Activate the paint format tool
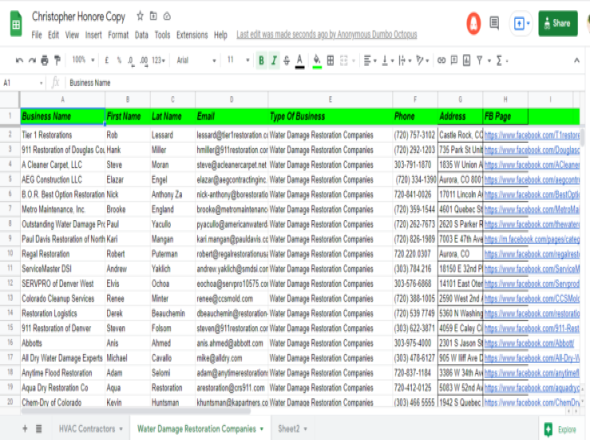Image resolution: width=590 pixels, height=440 pixels. tap(57, 60)
